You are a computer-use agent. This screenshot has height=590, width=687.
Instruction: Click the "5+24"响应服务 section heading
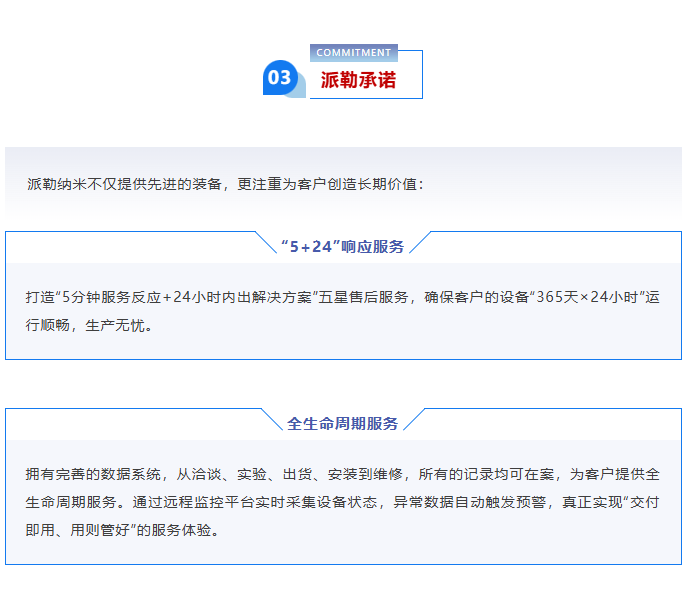(x=342, y=246)
